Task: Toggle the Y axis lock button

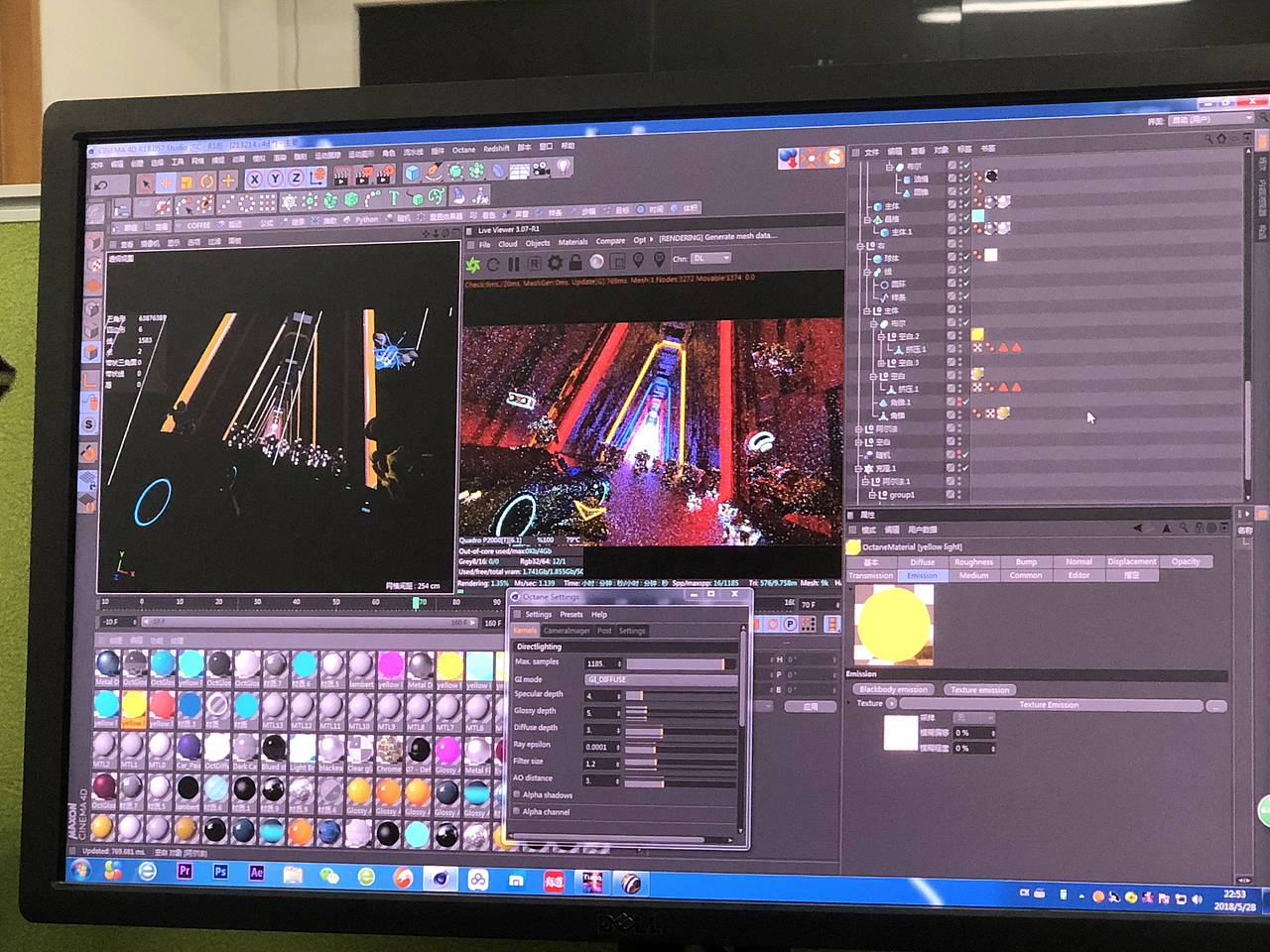Action: coord(275,178)
